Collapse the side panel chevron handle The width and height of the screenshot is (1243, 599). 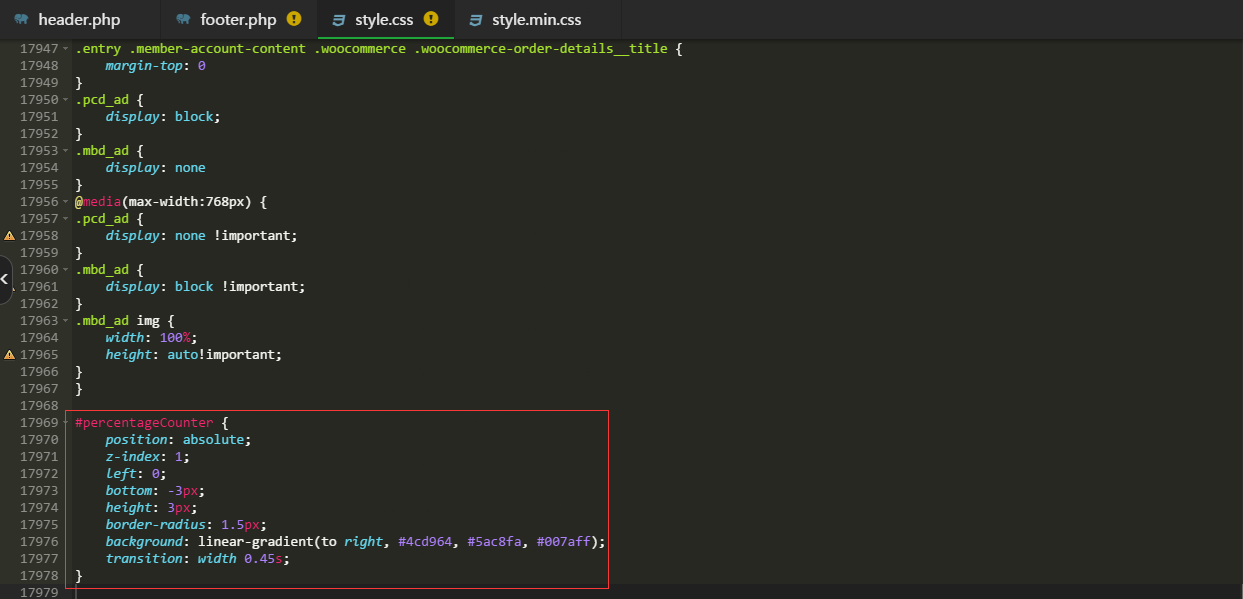tap(5, 279)
